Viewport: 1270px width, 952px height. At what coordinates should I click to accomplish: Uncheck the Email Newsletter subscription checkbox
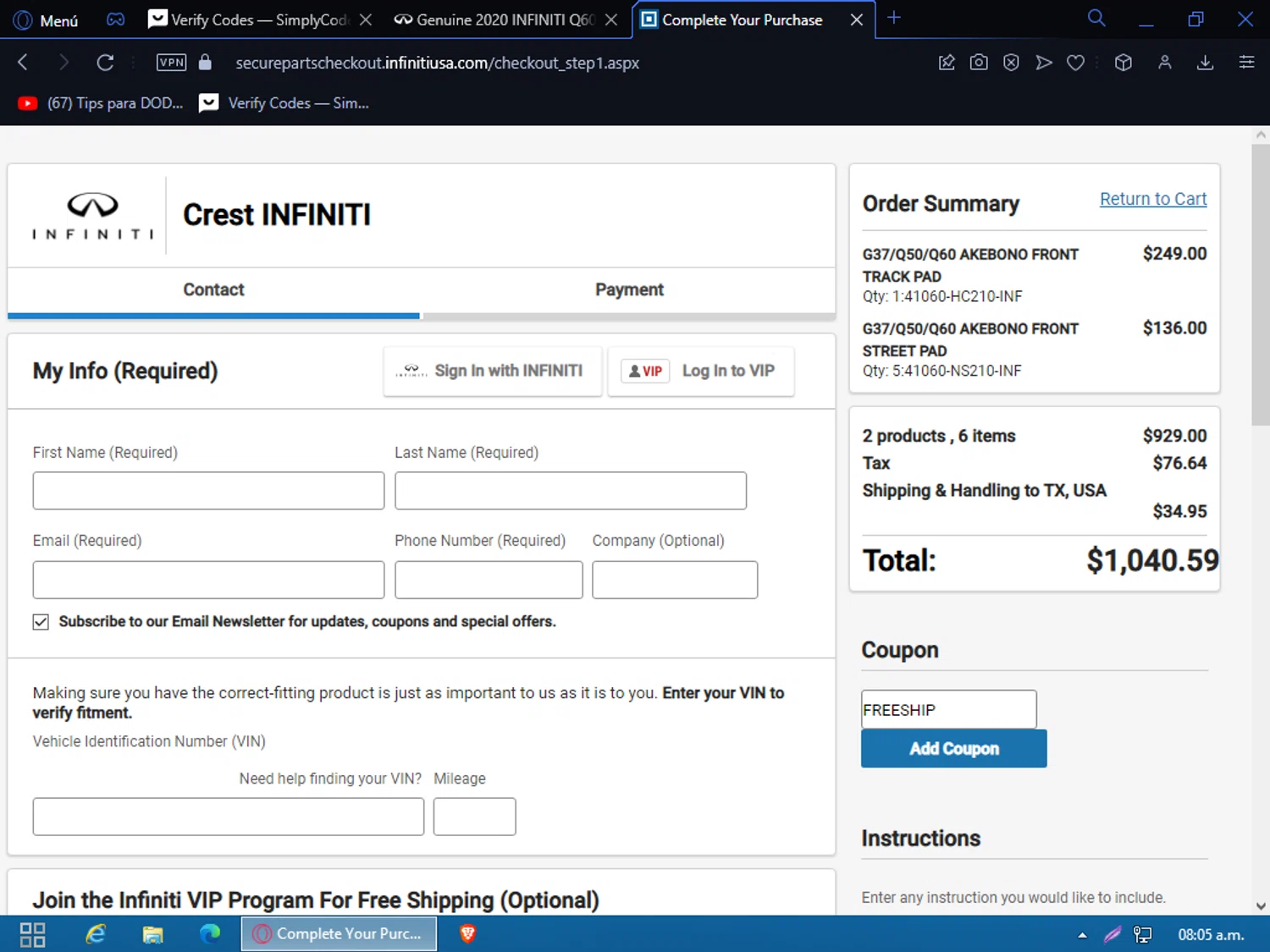[x=41, y=622]
